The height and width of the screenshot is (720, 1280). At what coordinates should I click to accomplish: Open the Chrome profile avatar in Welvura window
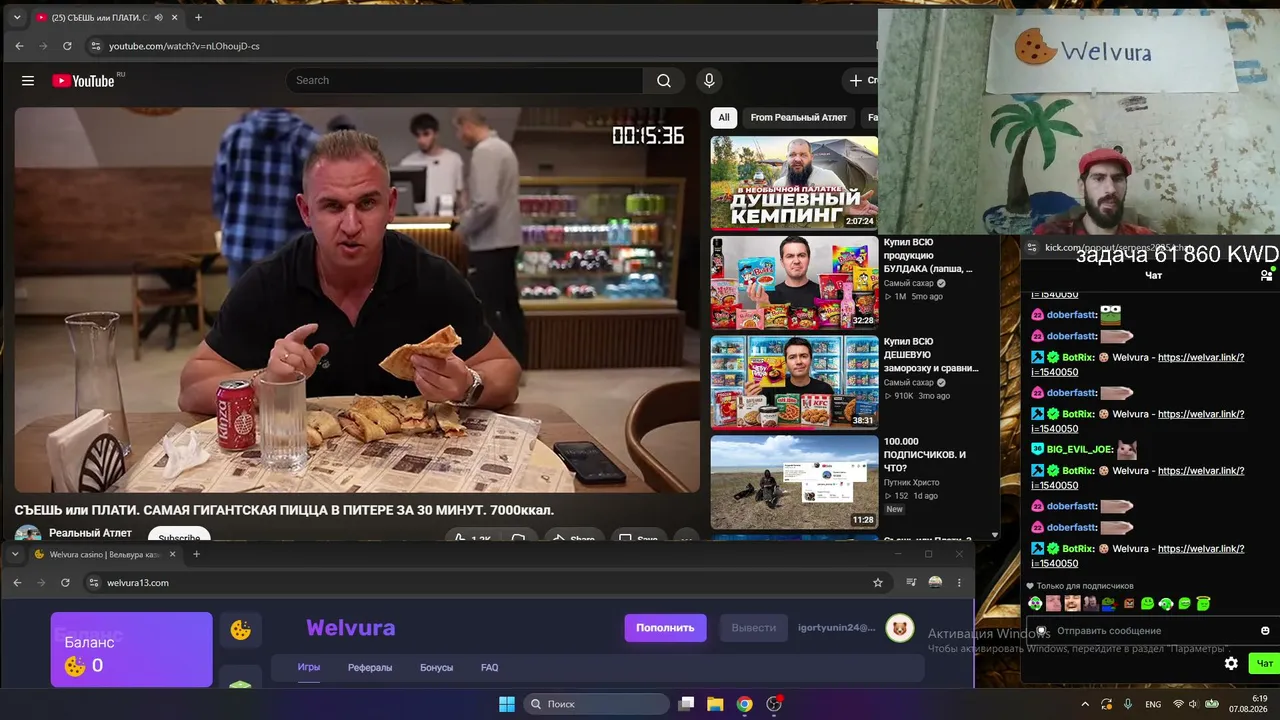pos(935,583)
